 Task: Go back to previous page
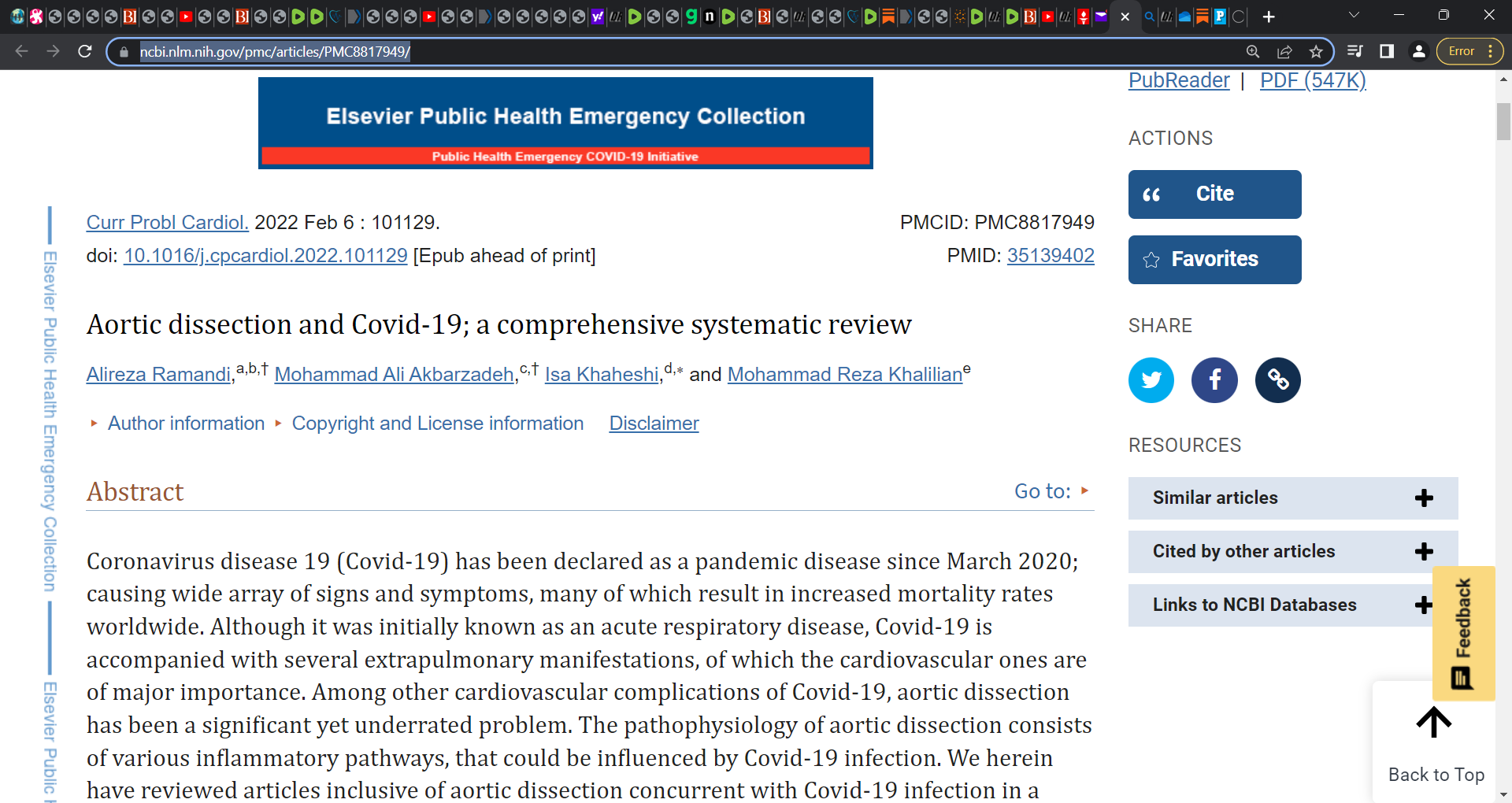(x=21, y=51)
